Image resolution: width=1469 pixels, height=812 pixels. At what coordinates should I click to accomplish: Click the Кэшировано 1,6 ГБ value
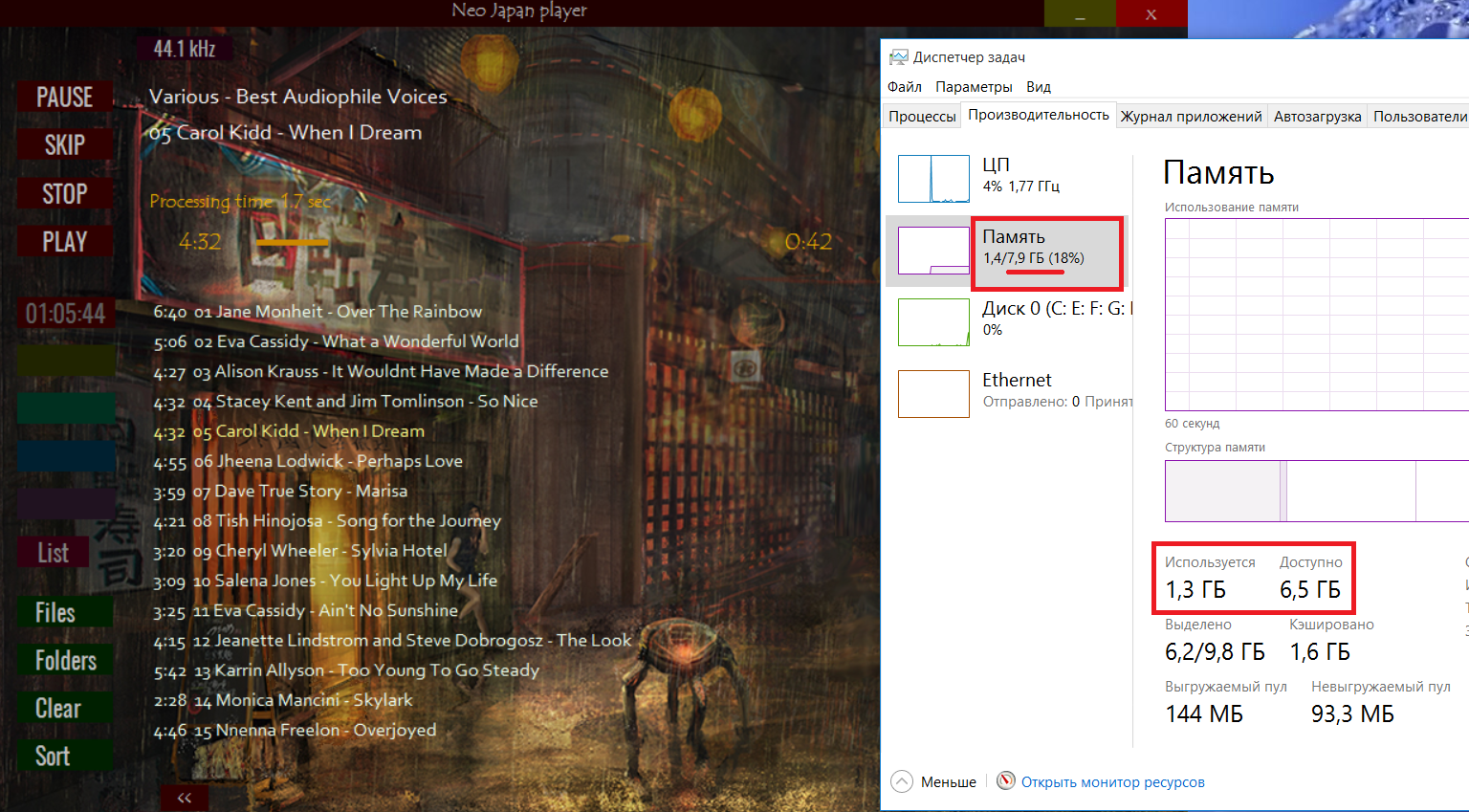[x=1320, y=652]
